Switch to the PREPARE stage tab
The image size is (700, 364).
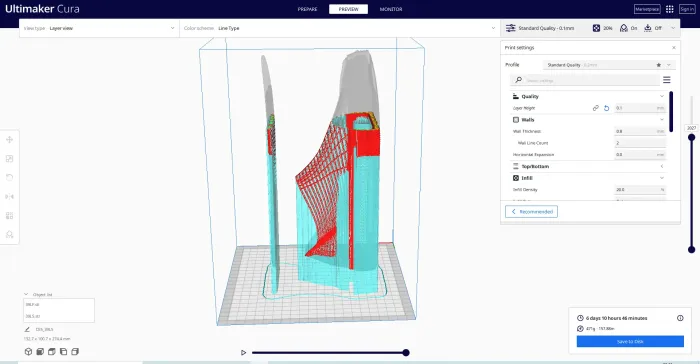(308, 9)
